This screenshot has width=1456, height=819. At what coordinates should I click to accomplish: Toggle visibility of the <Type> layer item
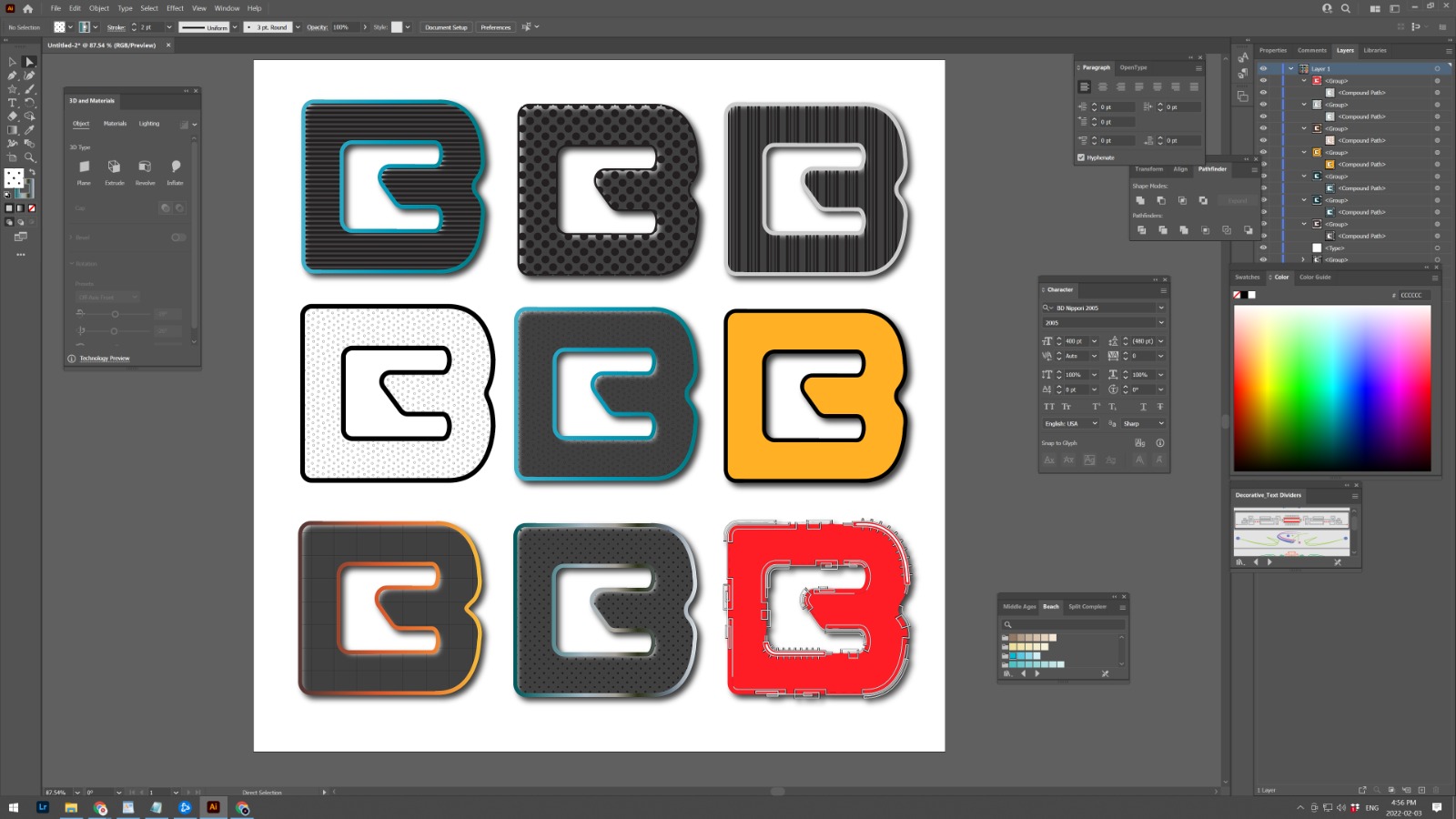(x=1263, y=248)
